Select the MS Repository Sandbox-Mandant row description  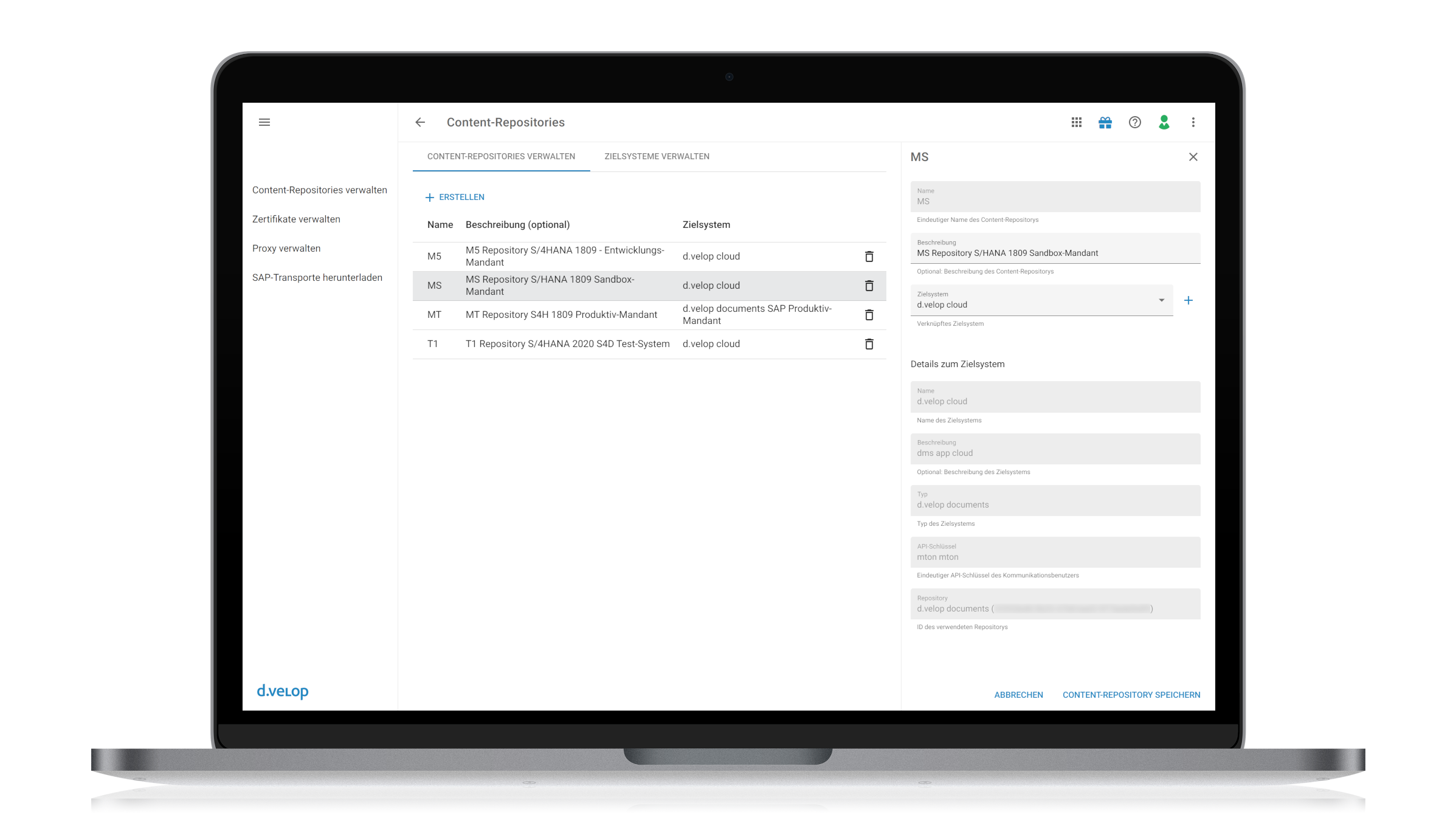coord(550,286)
